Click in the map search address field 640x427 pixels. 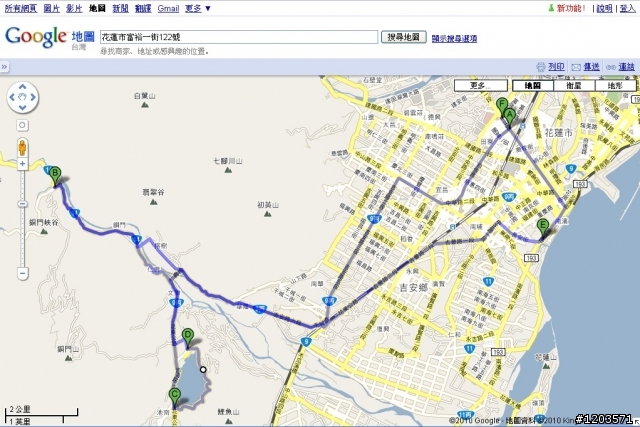(239, 37)
